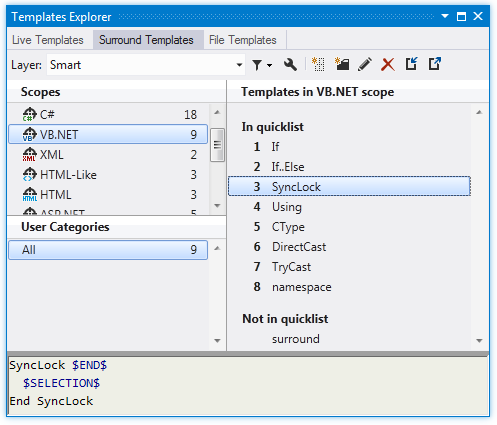Click the filter templates funnel icon
Screen dimensions: 497x425
tap(257, 65)
